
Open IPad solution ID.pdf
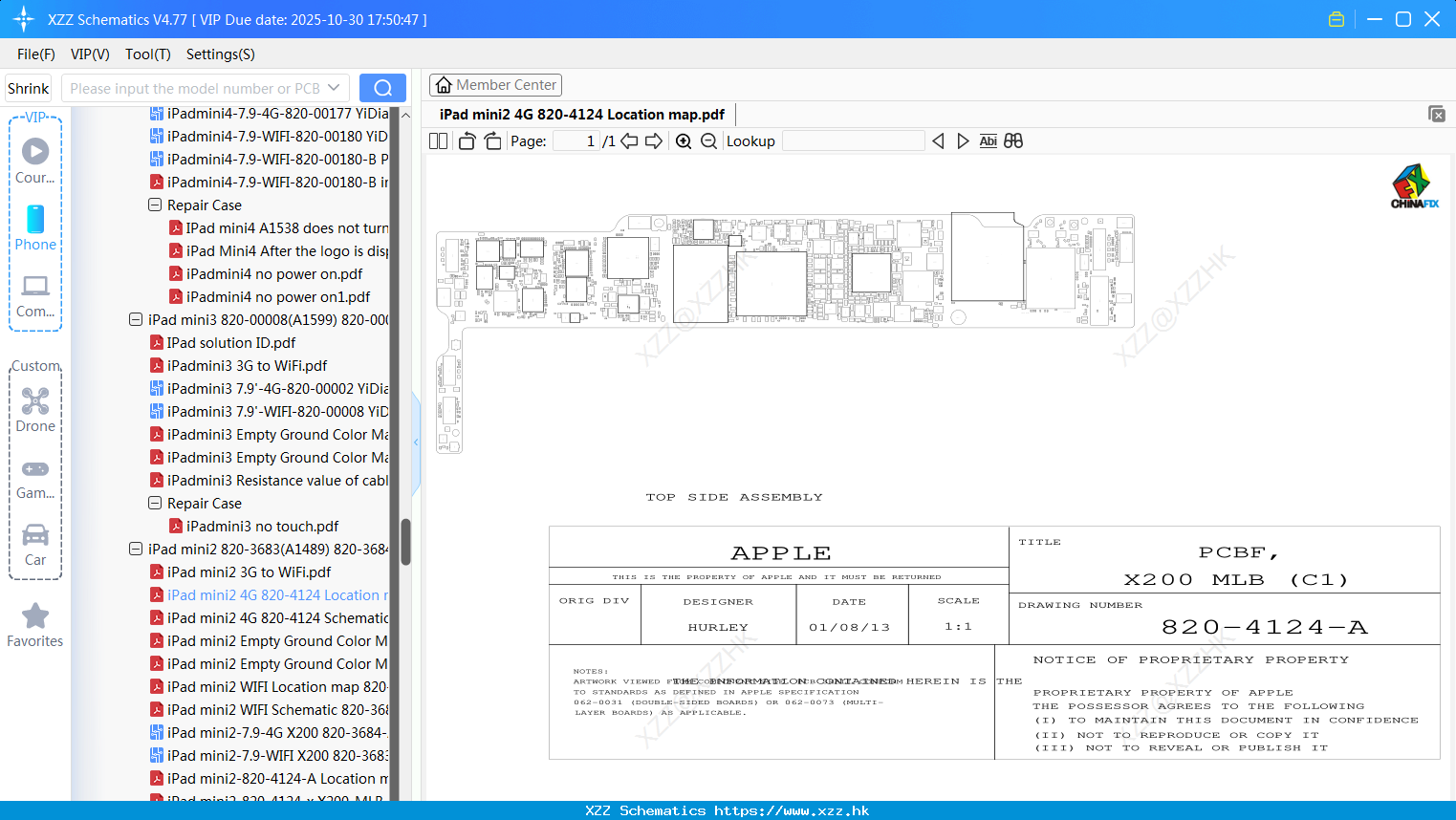coord(223,342)
